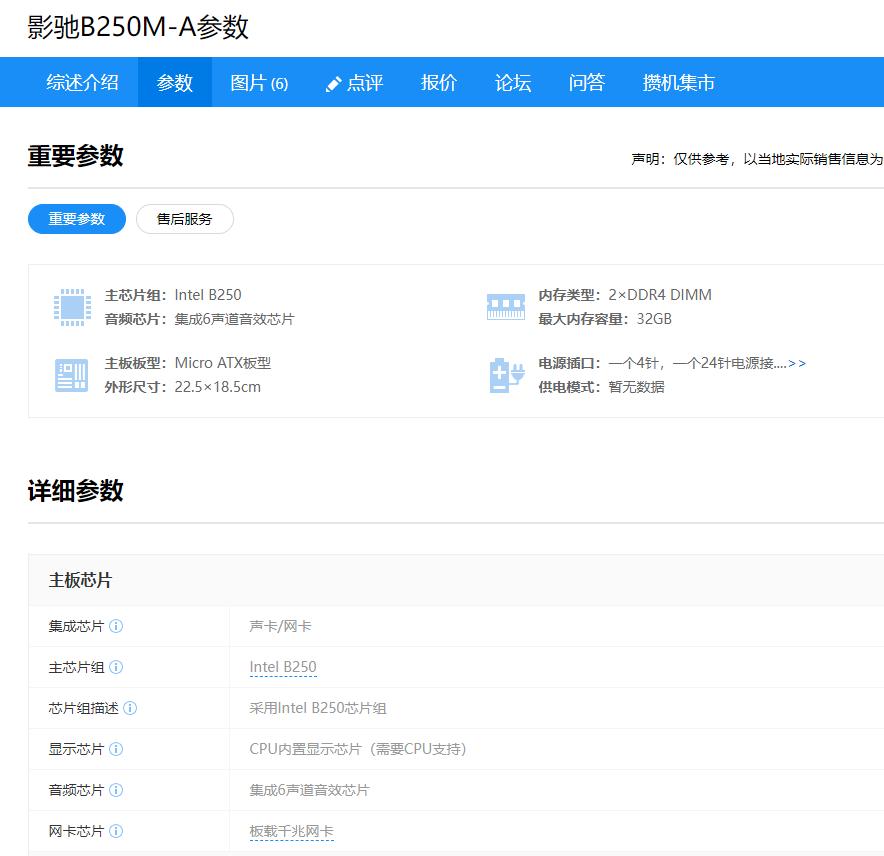Viewport: 884px width, 856px height.
Task: Select the 售后服务 pill button
Action: pyautogui.click(x=185, y=219)
